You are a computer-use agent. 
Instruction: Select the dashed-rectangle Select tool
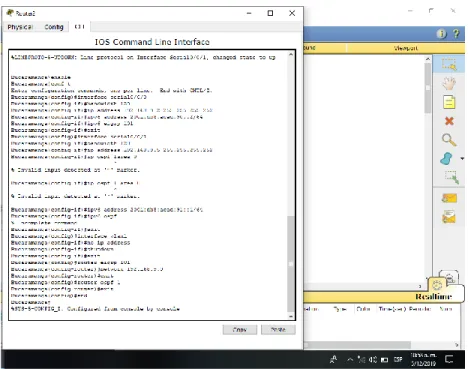coord(449,65)
